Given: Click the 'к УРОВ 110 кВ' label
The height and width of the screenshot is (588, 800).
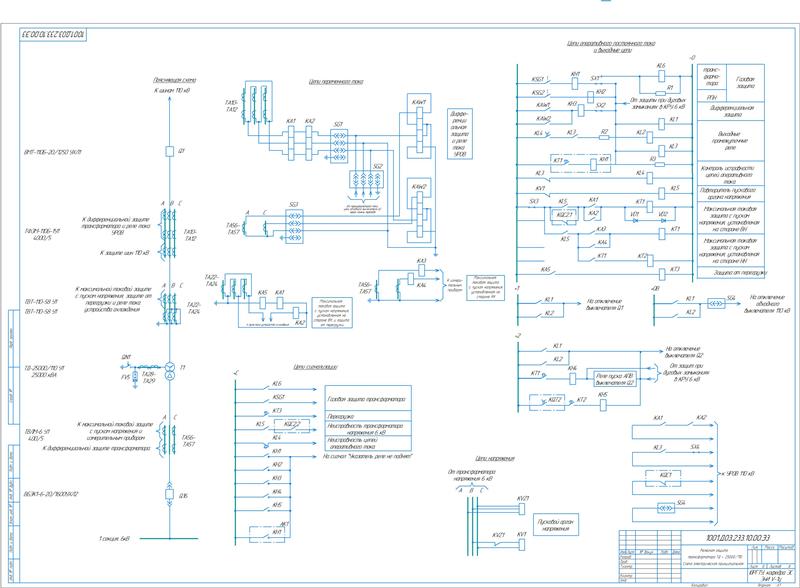Looking at the screenshot, I should click(739, 474).
